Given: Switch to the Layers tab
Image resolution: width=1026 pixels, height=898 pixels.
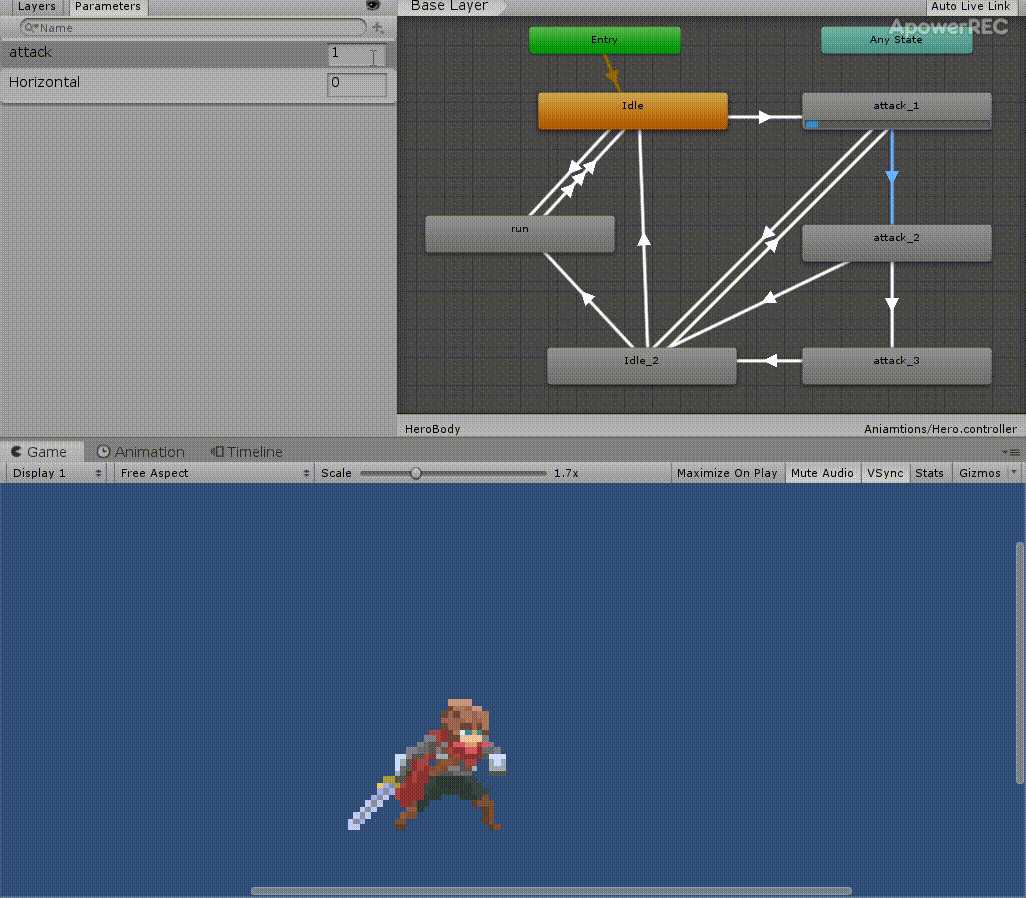Looking at the screenshot, I should 37,7.
